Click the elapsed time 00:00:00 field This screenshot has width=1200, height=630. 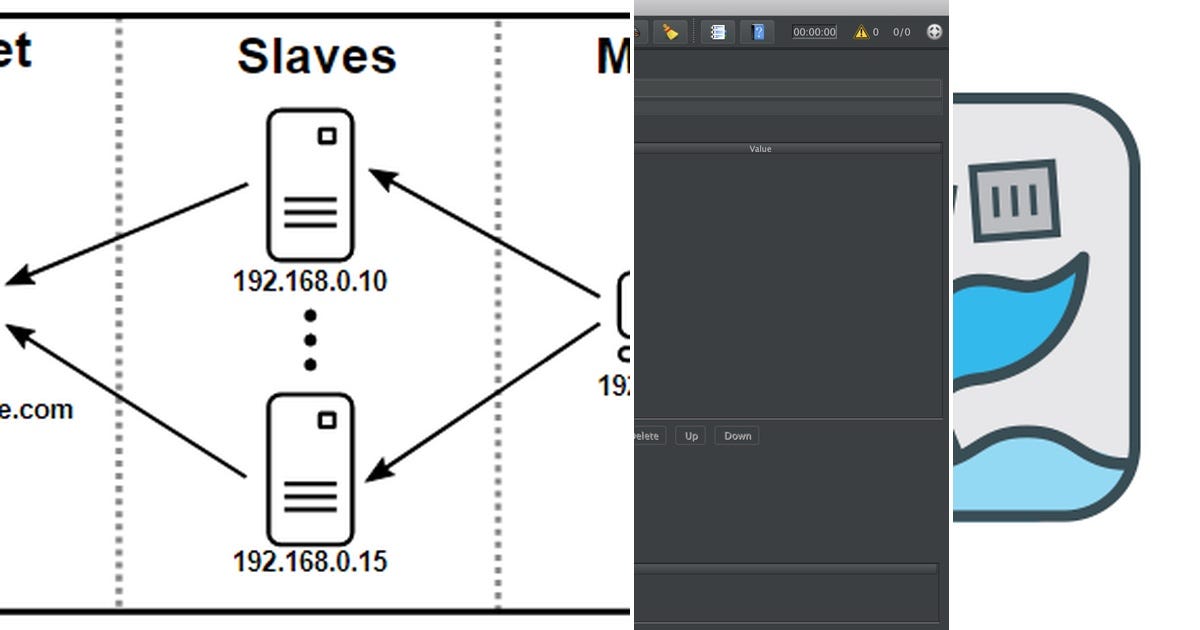814,32
